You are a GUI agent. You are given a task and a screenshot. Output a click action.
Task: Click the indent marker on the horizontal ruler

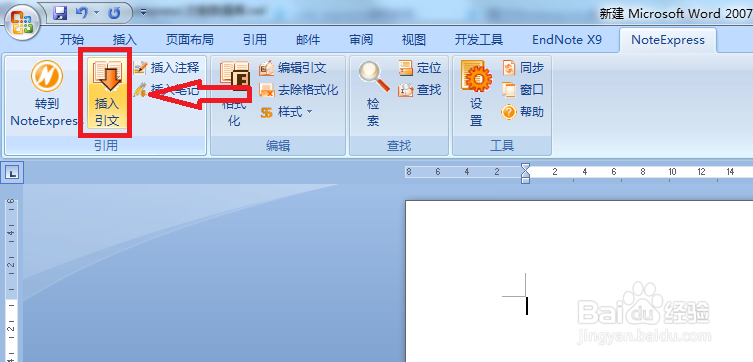[526, 173]
